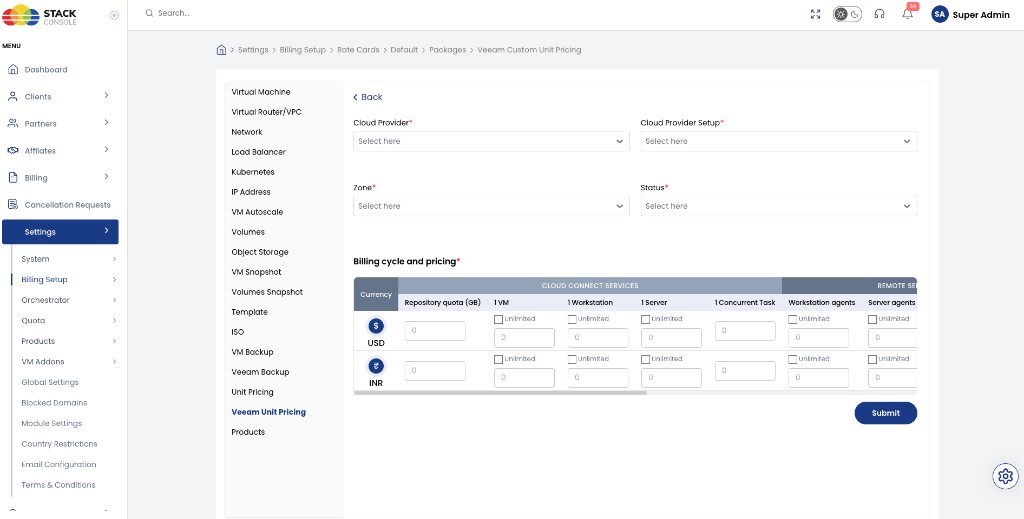Click the INR rupee currency icon
Screen dimensions: 1024x519
376,366
